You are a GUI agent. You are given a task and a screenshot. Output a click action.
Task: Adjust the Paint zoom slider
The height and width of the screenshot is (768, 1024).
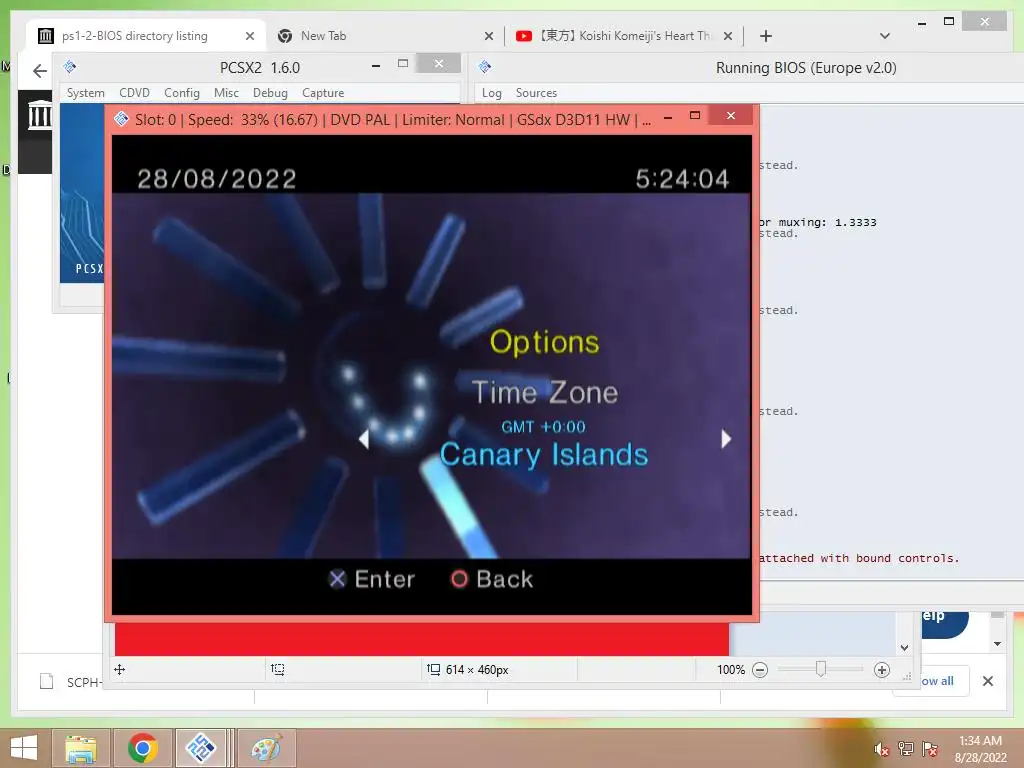[x=821, y=669]
